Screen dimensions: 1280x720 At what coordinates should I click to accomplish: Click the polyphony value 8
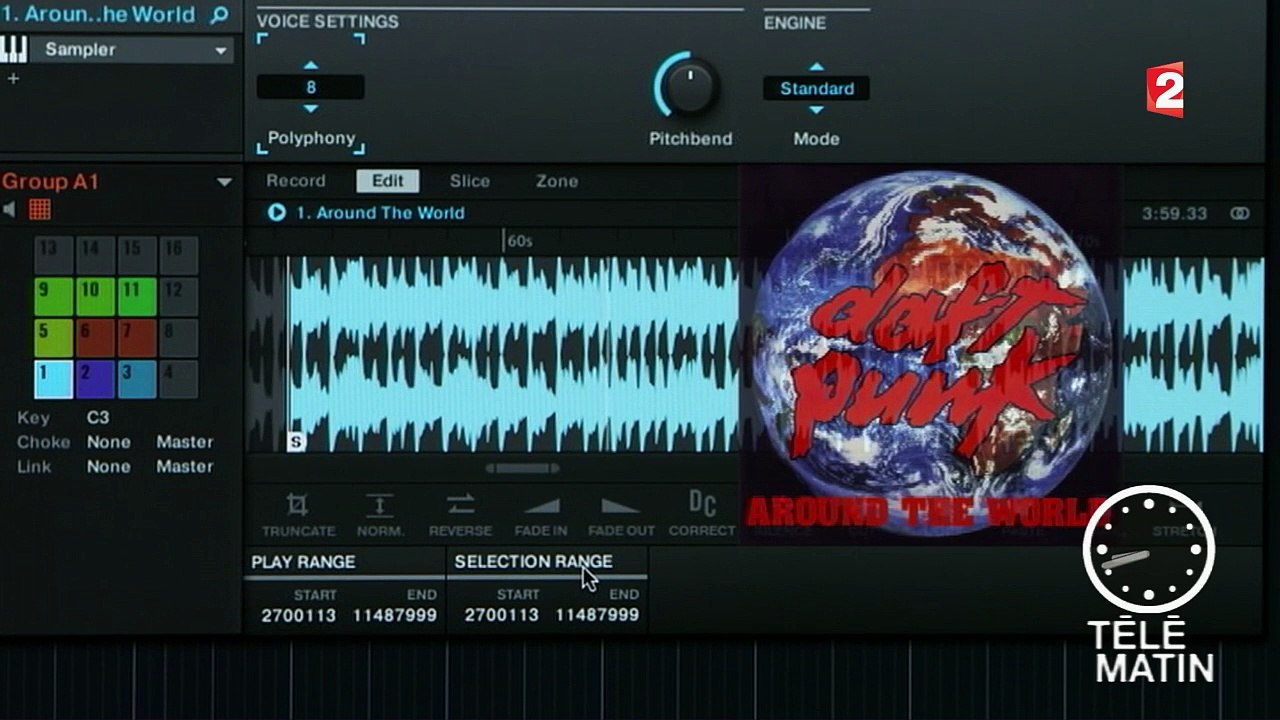(x=311, y=88)
